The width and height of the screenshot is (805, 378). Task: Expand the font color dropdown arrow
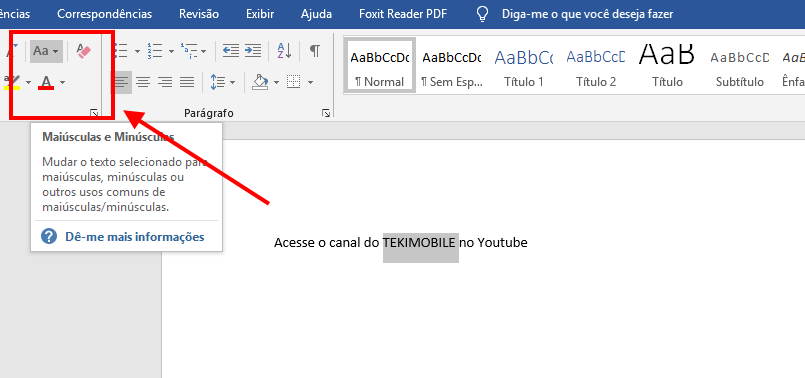[x=63, y=83]
